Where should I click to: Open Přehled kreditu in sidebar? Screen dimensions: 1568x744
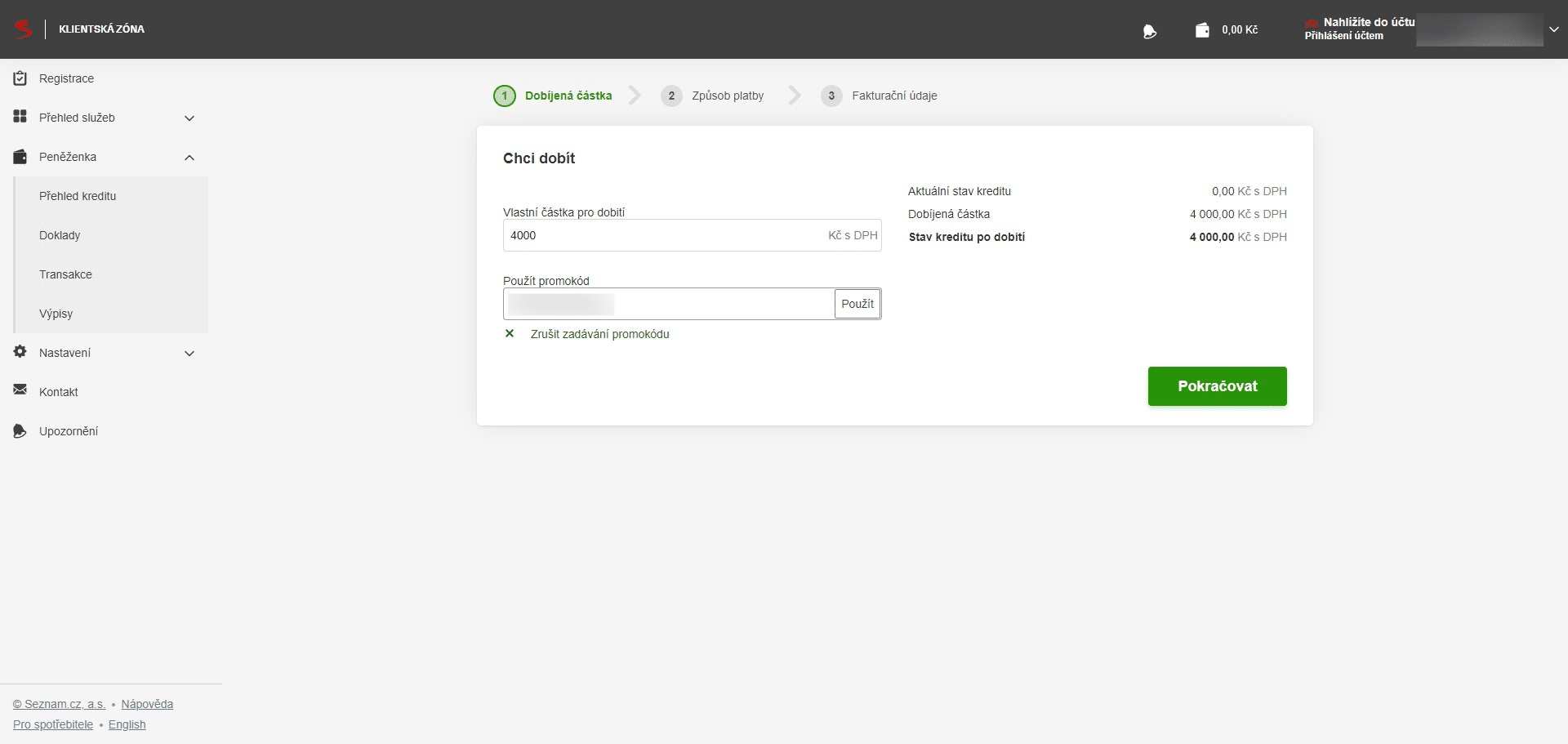78,196
